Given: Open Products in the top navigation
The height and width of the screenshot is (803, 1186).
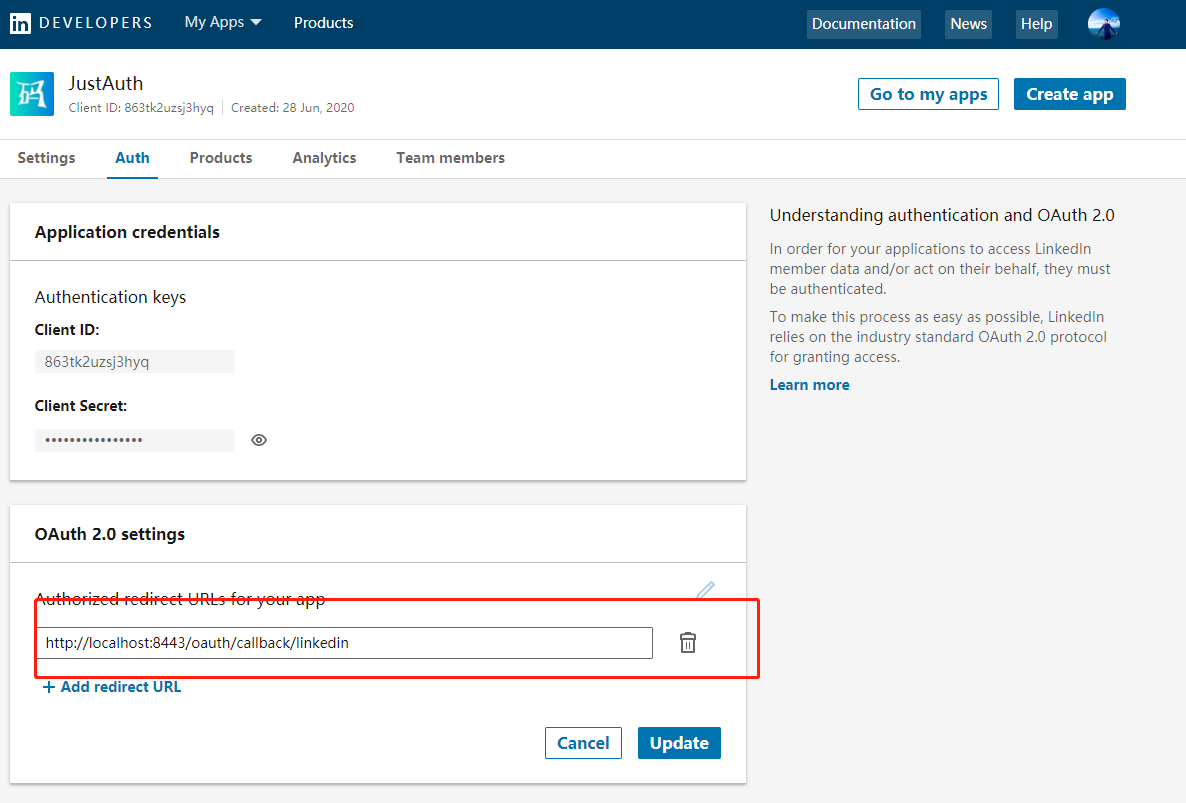Looking at the screenshot, I should pos(324,23).
